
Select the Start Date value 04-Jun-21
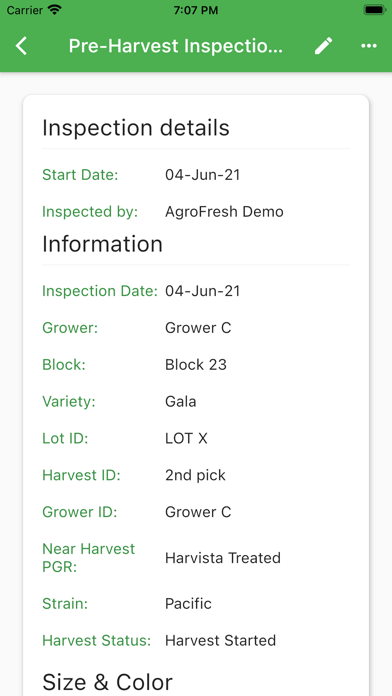tap(202, 175)
